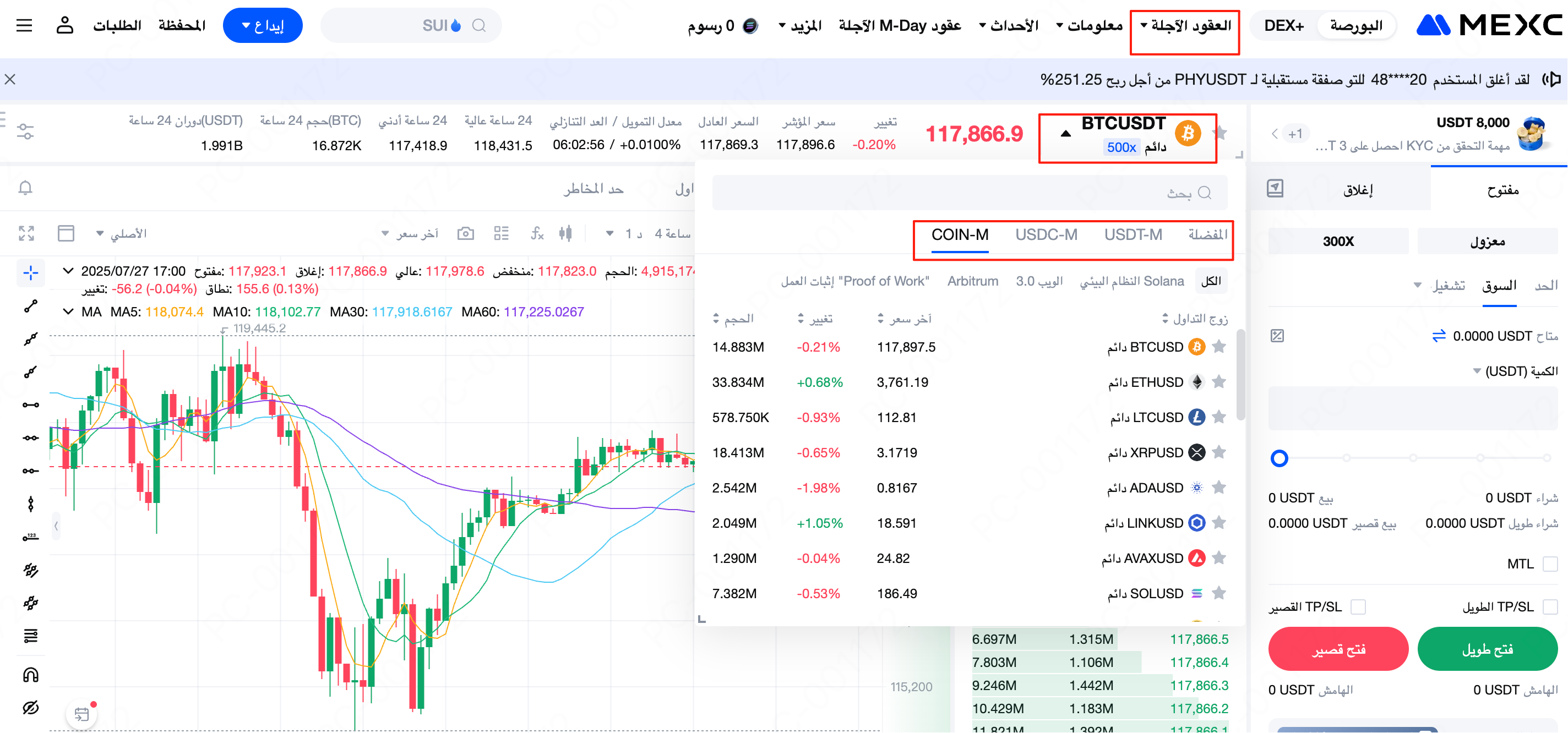
Task: Open the الأصلي chart view dropdown
Action: click(121, 233)
